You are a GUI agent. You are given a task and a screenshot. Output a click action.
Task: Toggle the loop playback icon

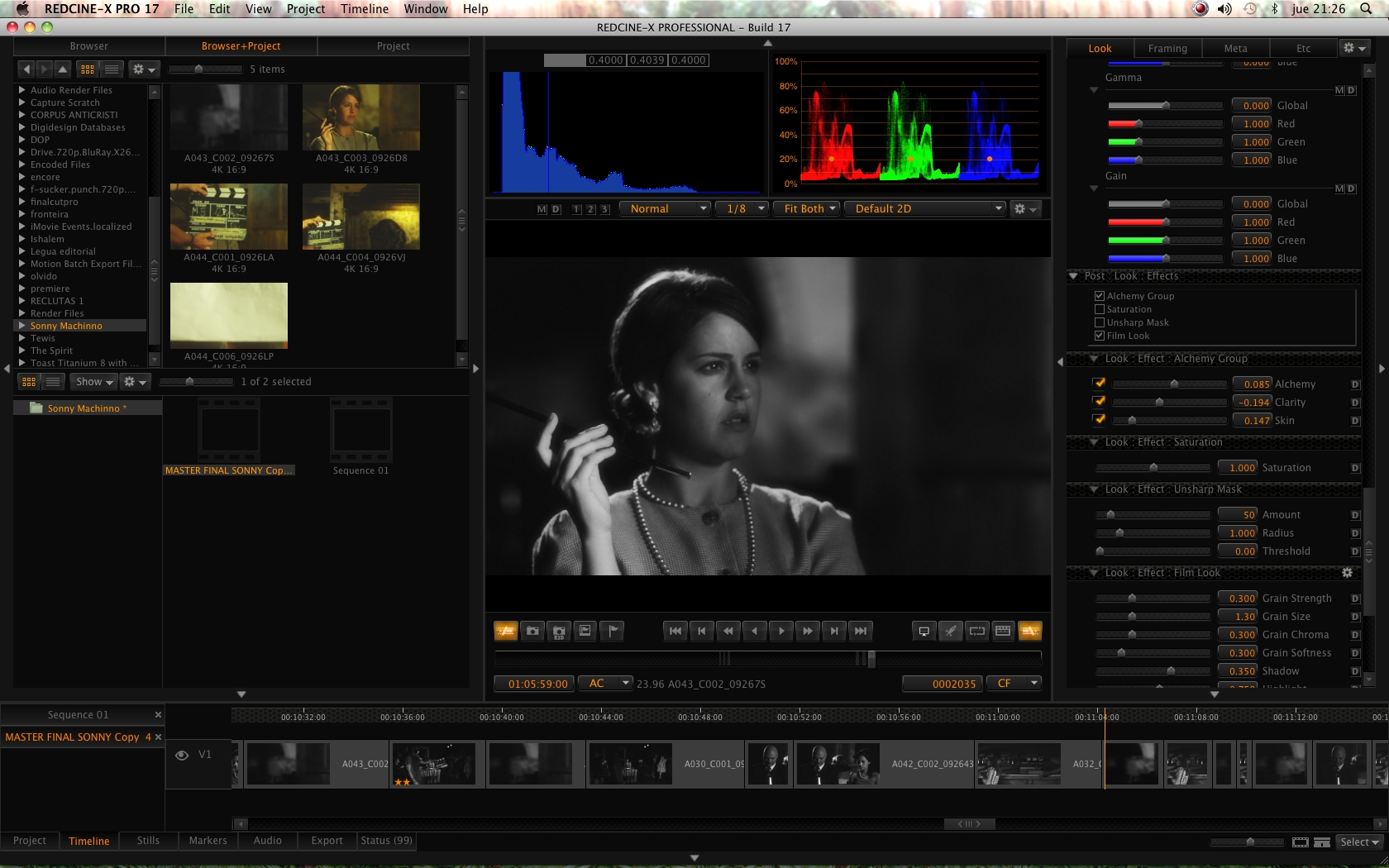(x=977, y=632)
